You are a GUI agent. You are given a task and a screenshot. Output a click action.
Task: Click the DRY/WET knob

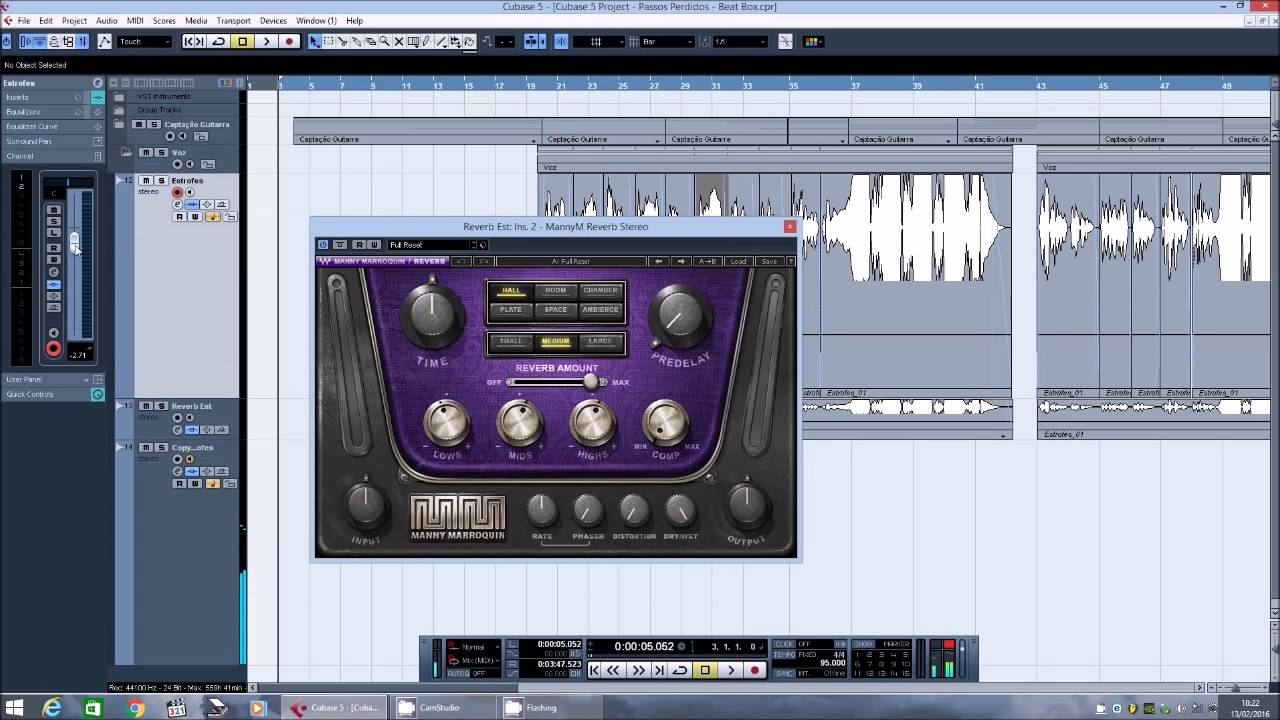[680, 511]
